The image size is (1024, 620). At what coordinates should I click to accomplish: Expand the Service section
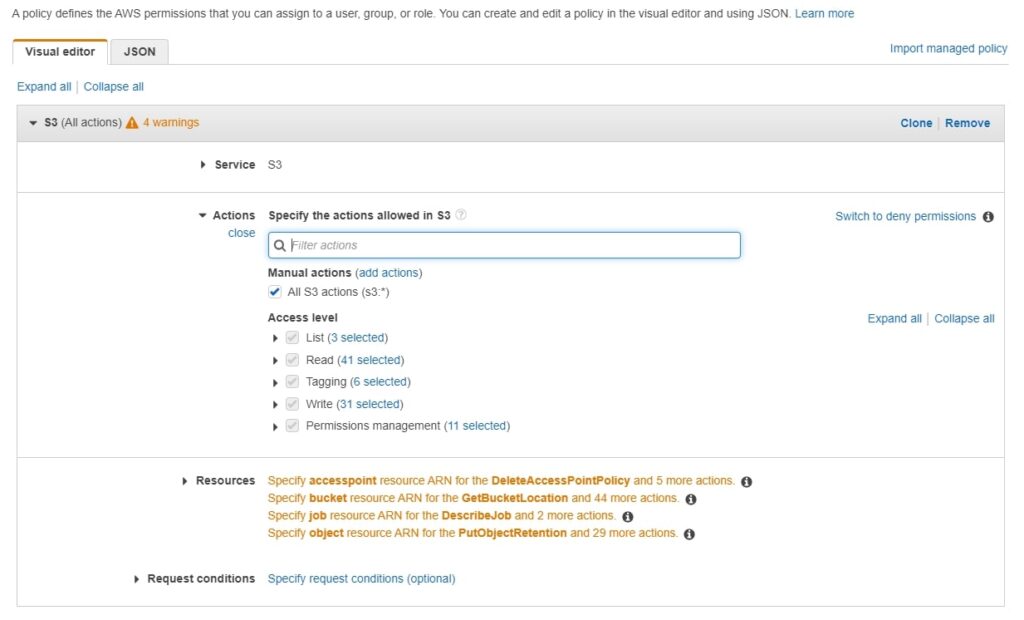(x=203, y=164)
